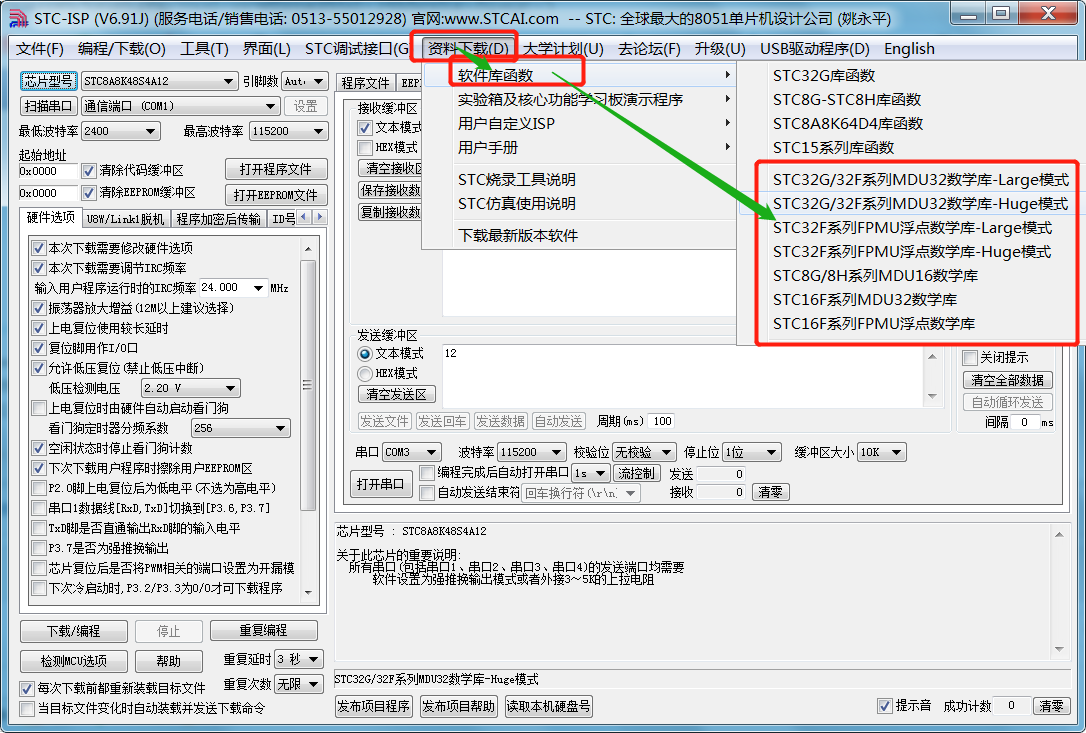
Task: Select 文本模式 radio in send buffer
Action: coord(364,353)
